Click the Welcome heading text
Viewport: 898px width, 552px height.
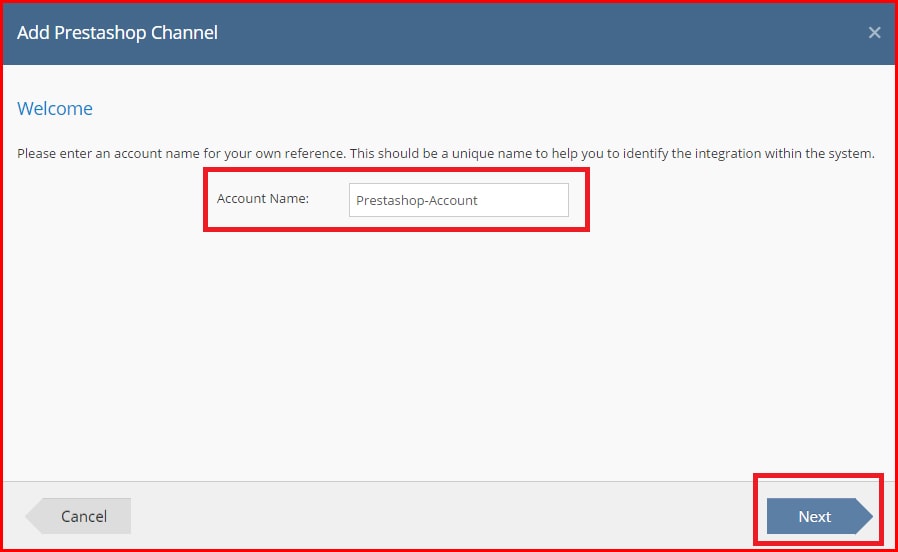[55, 108]
